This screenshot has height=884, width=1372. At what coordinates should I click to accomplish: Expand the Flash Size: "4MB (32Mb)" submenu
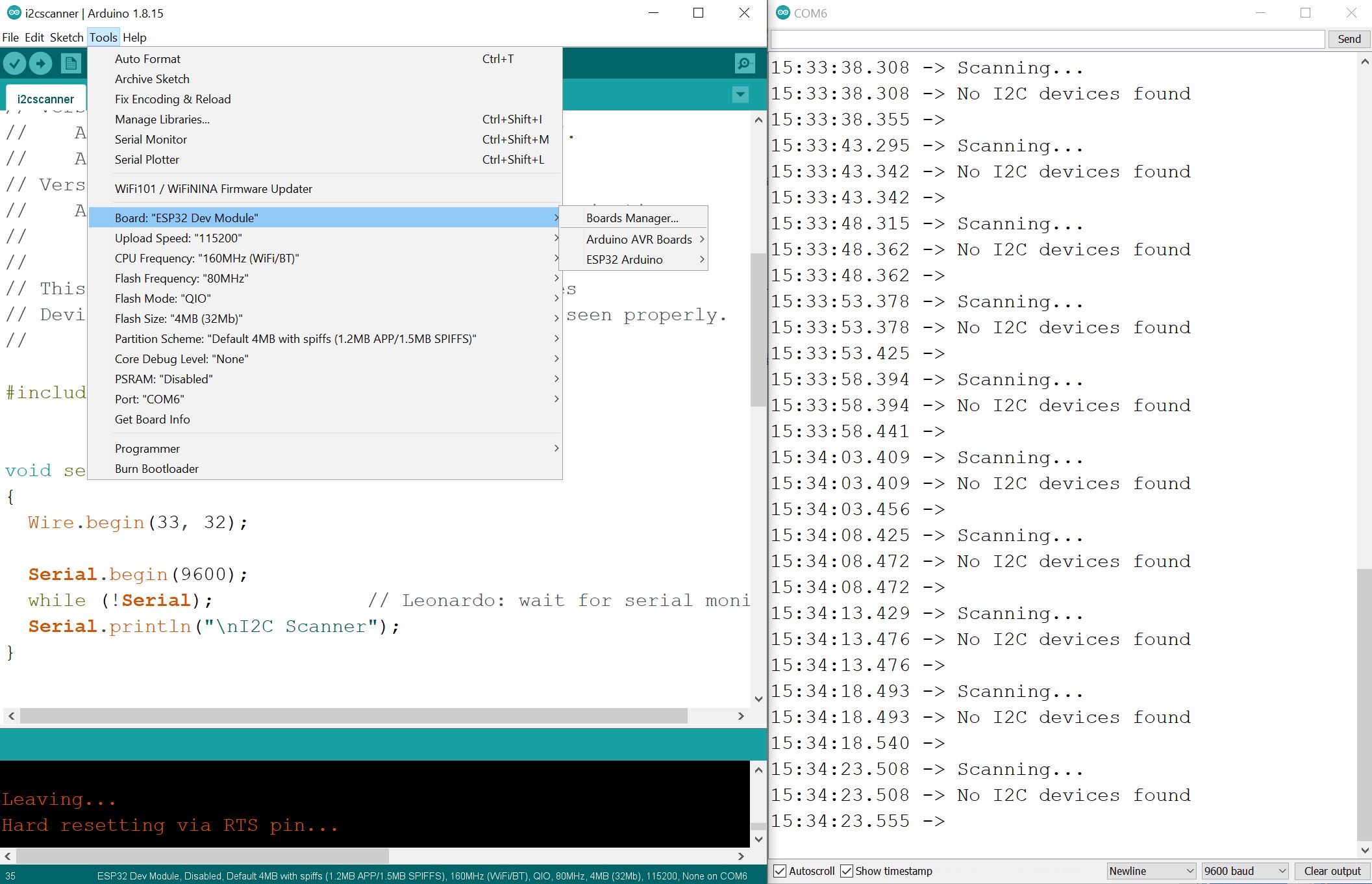click(325, 319)
